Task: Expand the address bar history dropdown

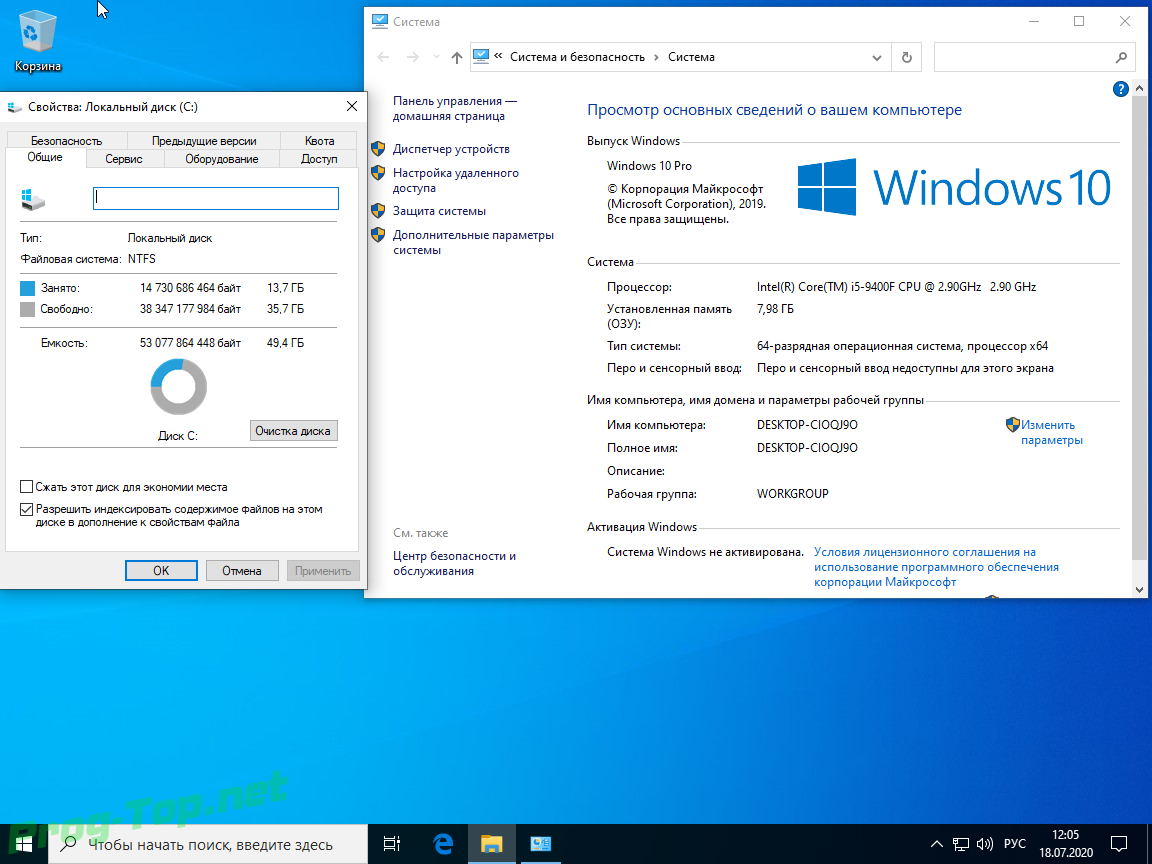Action: point(876,57)
